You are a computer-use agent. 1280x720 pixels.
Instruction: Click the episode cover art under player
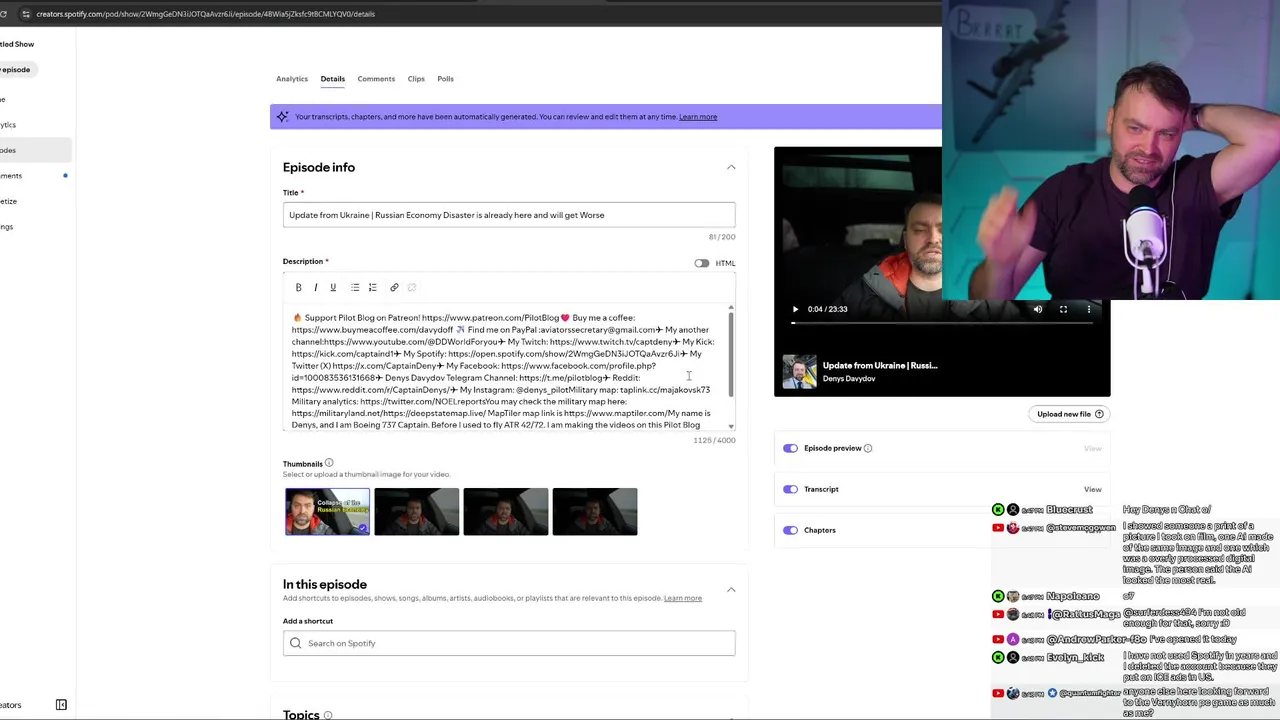tap(799, 371)
